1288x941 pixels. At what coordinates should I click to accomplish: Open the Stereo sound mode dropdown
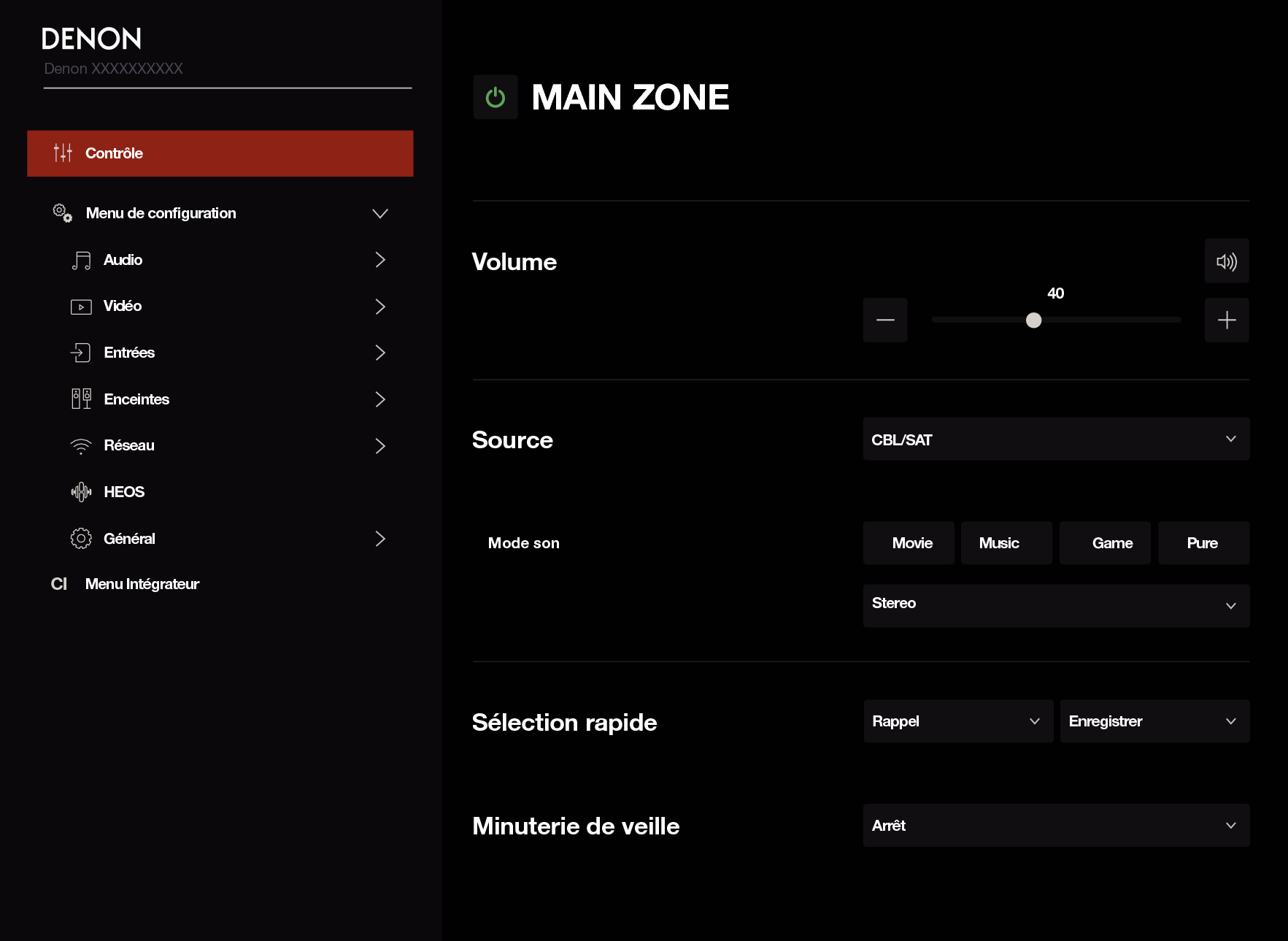click(x=1055, y=605)
